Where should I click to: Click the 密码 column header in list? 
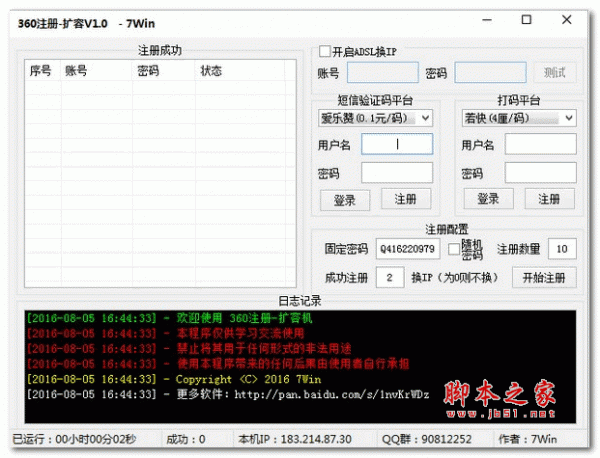tap(164, 70)
